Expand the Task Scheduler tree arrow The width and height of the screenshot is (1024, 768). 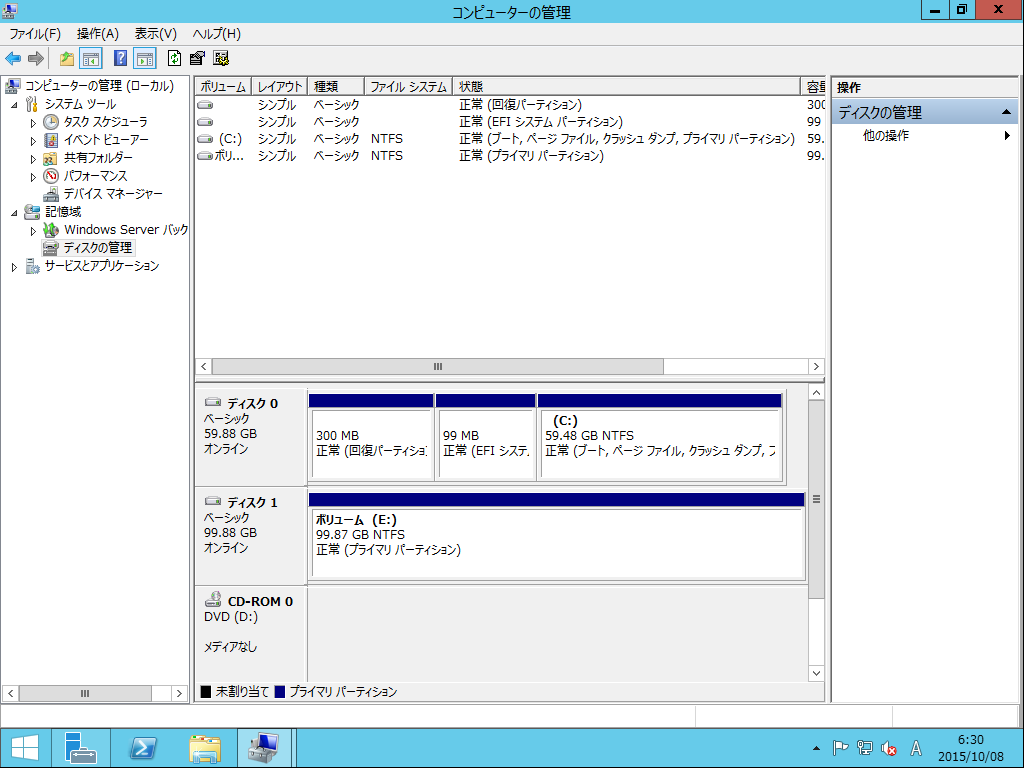click(x=33, y=123)
